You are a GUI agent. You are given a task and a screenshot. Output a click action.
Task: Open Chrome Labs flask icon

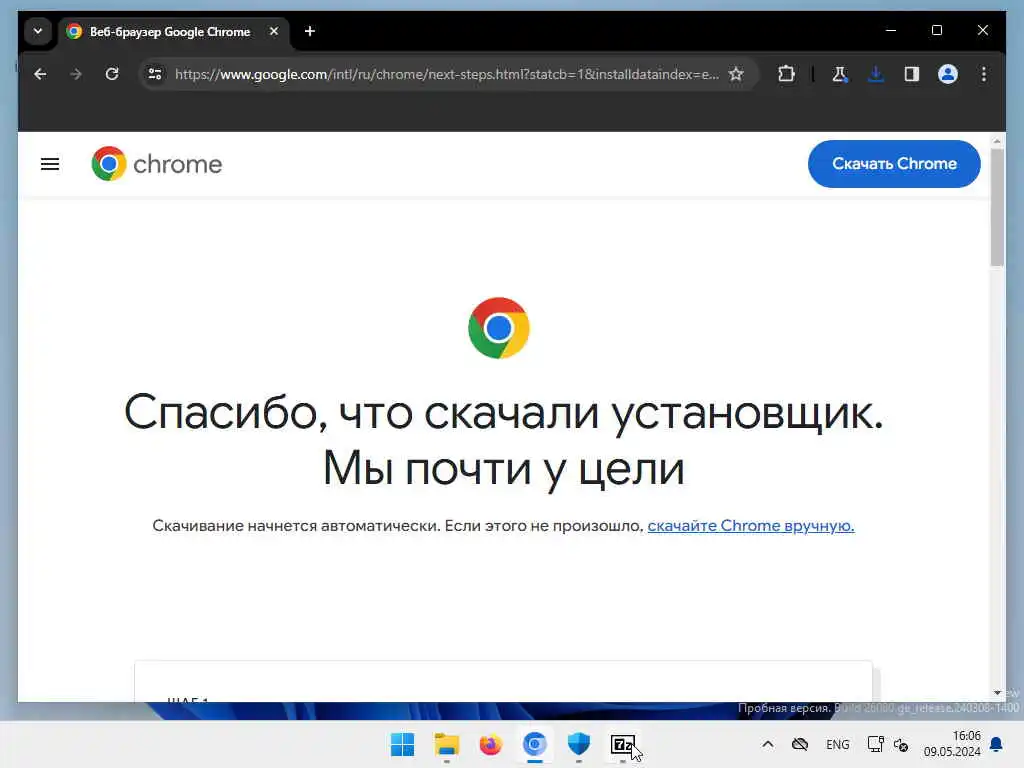(840, 74)
